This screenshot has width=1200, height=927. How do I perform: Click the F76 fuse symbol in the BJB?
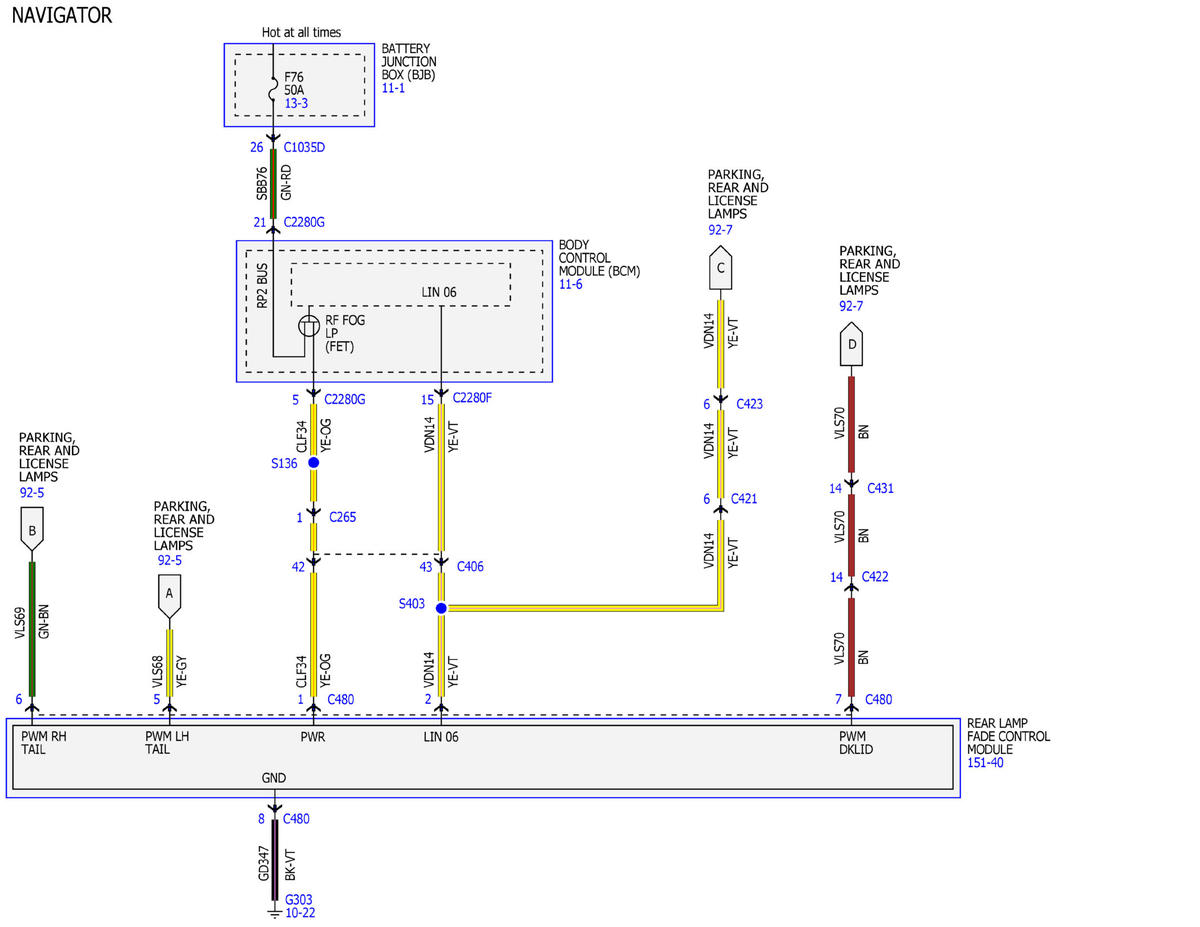tap(272, 88)
